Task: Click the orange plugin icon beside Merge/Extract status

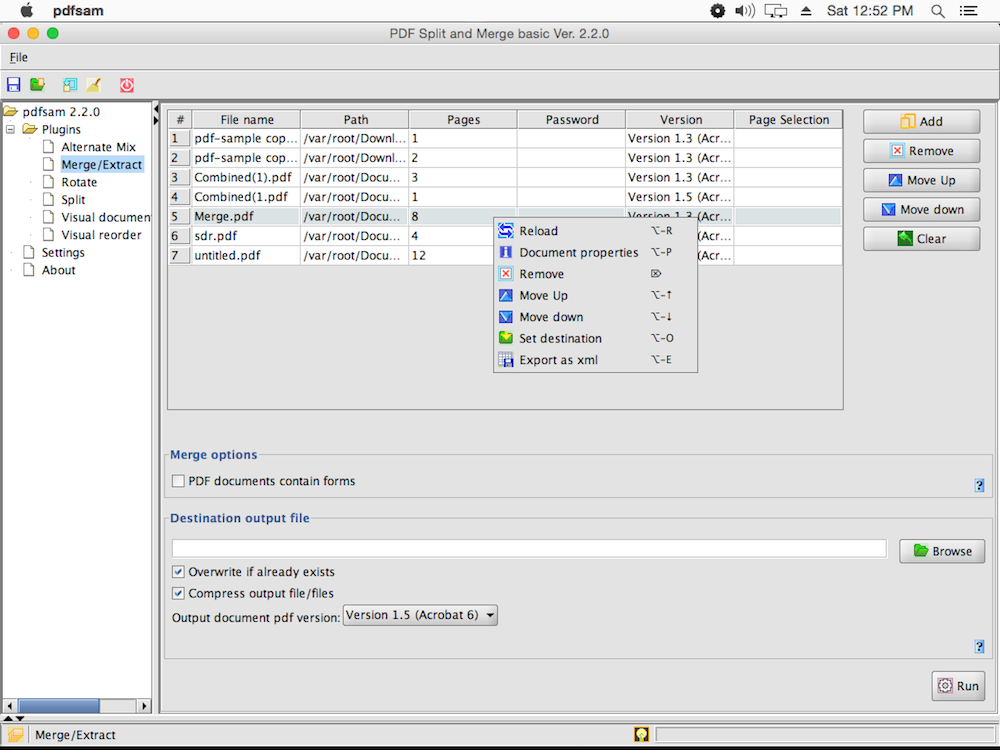Action: tap(15, 735)
